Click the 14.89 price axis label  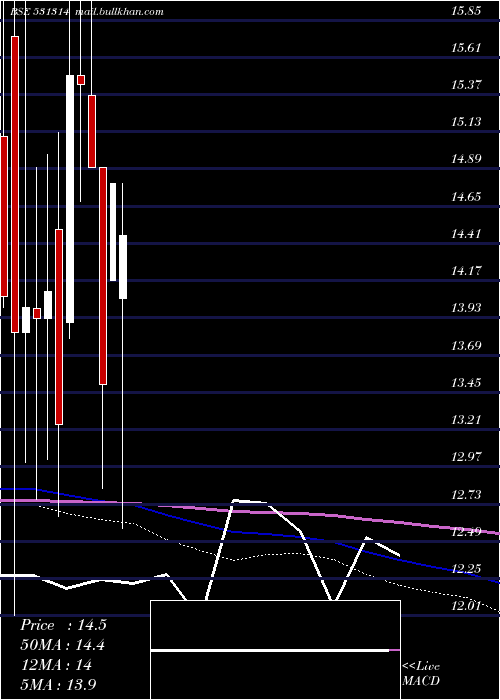coord(466,159)
